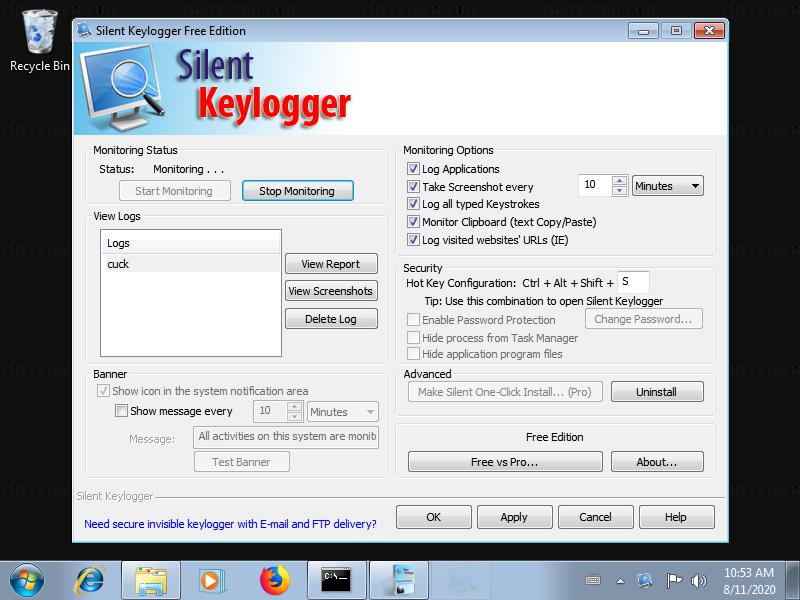The width and height of the screenshot is (800, 600).
Task: Toggle Show icon in system notification area
Action: pyautogui.click(x=103, y=391)
